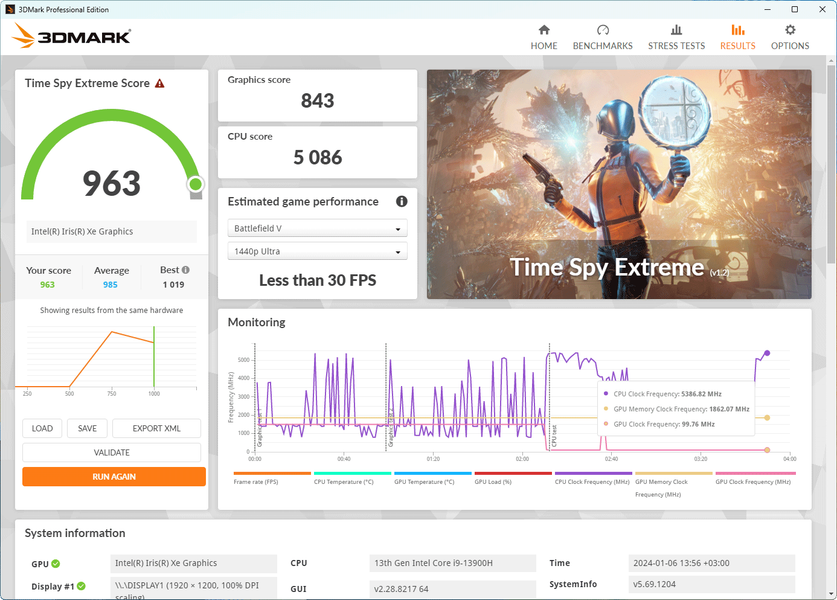Click the Time Spy Extreme preview image
Image resolution: width=837 pixels, height=600 pixels.
(x=619, y=184)
